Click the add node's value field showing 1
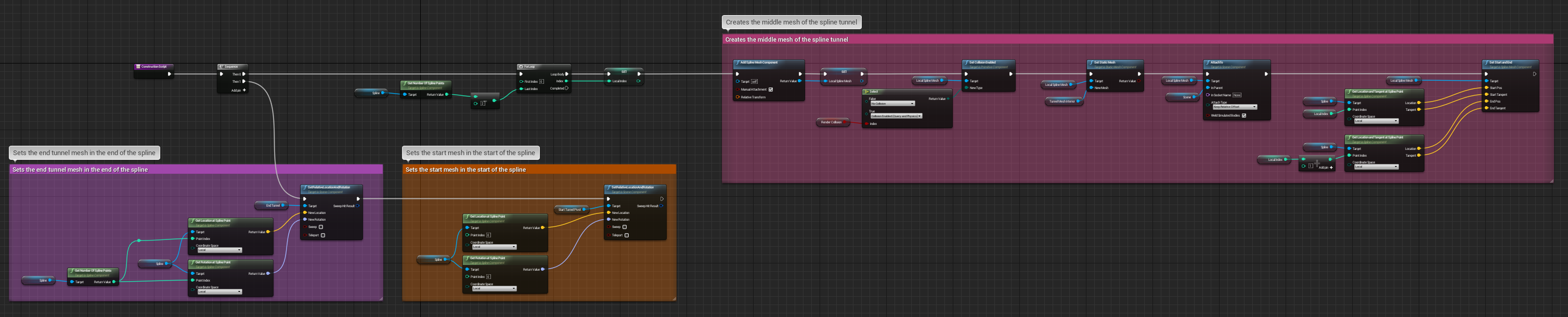Image resolution: width=1568 pixels, height=317 pixels. click(1311, 166)
